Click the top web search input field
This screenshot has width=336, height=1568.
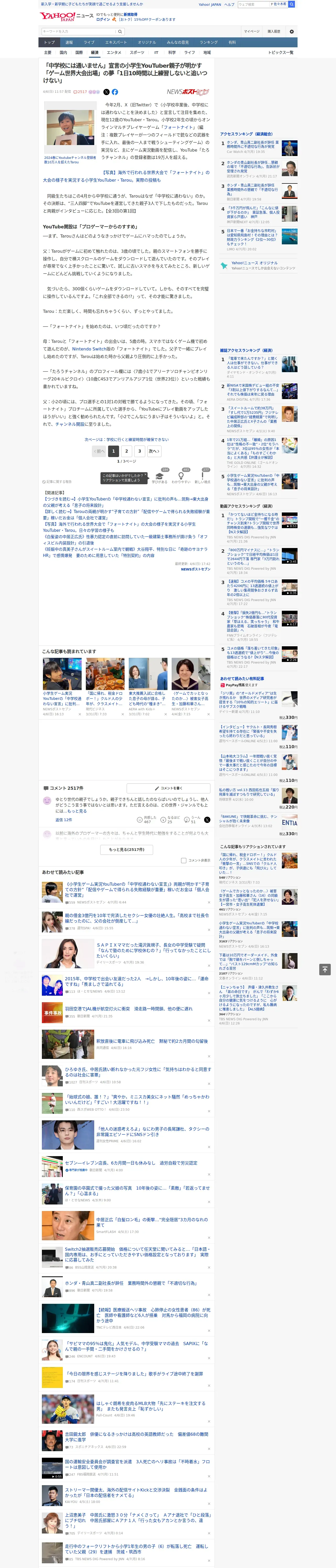point(253,4)
